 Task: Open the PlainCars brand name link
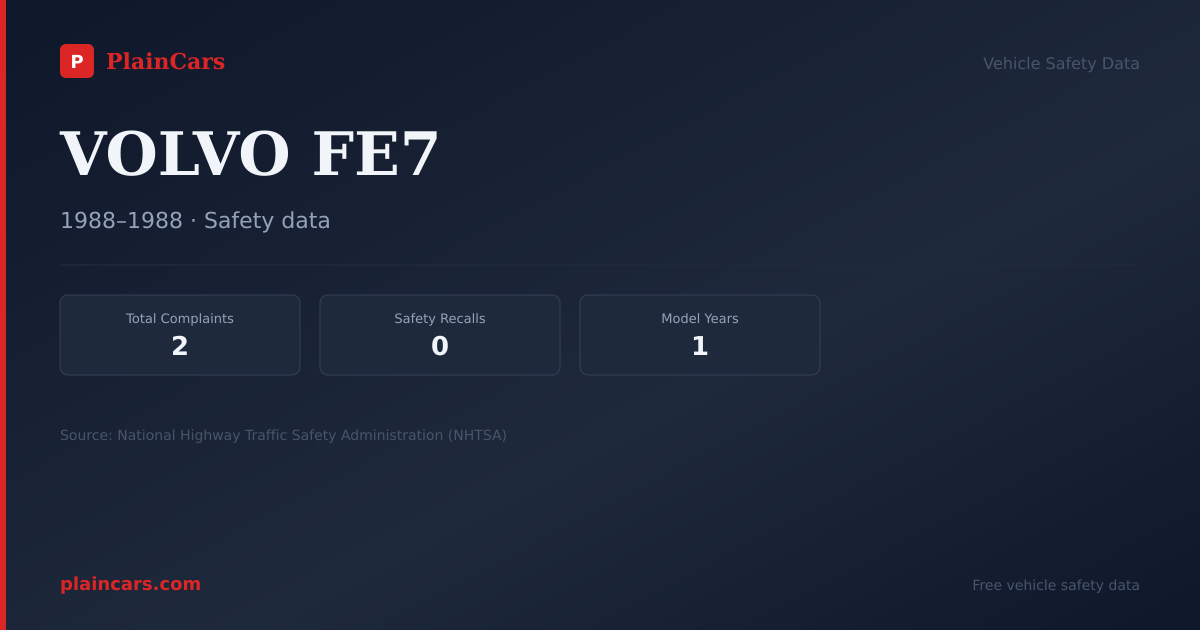pyautogui.click(x=165, y=62)
